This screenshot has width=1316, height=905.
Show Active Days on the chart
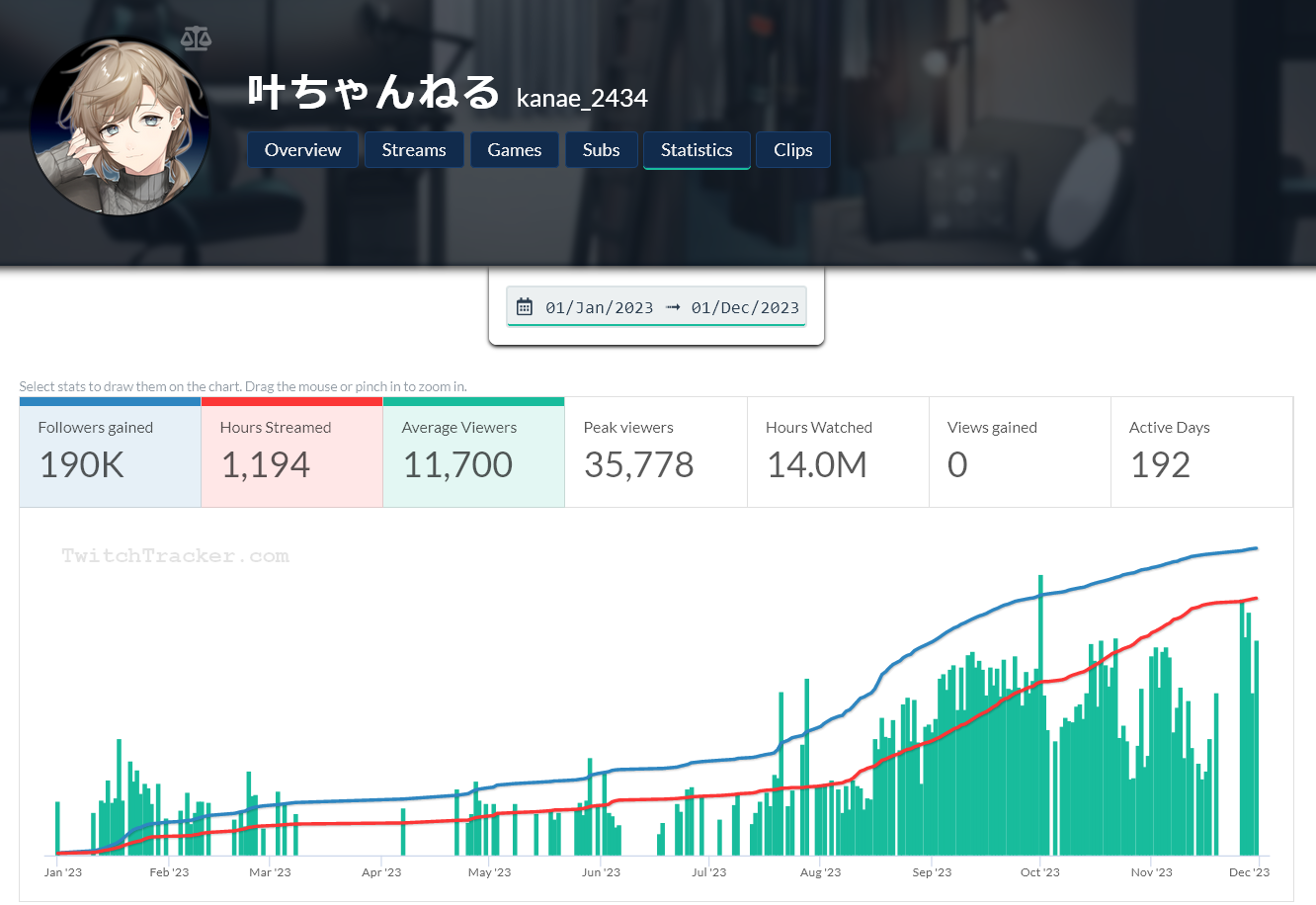coord(1200,452)
